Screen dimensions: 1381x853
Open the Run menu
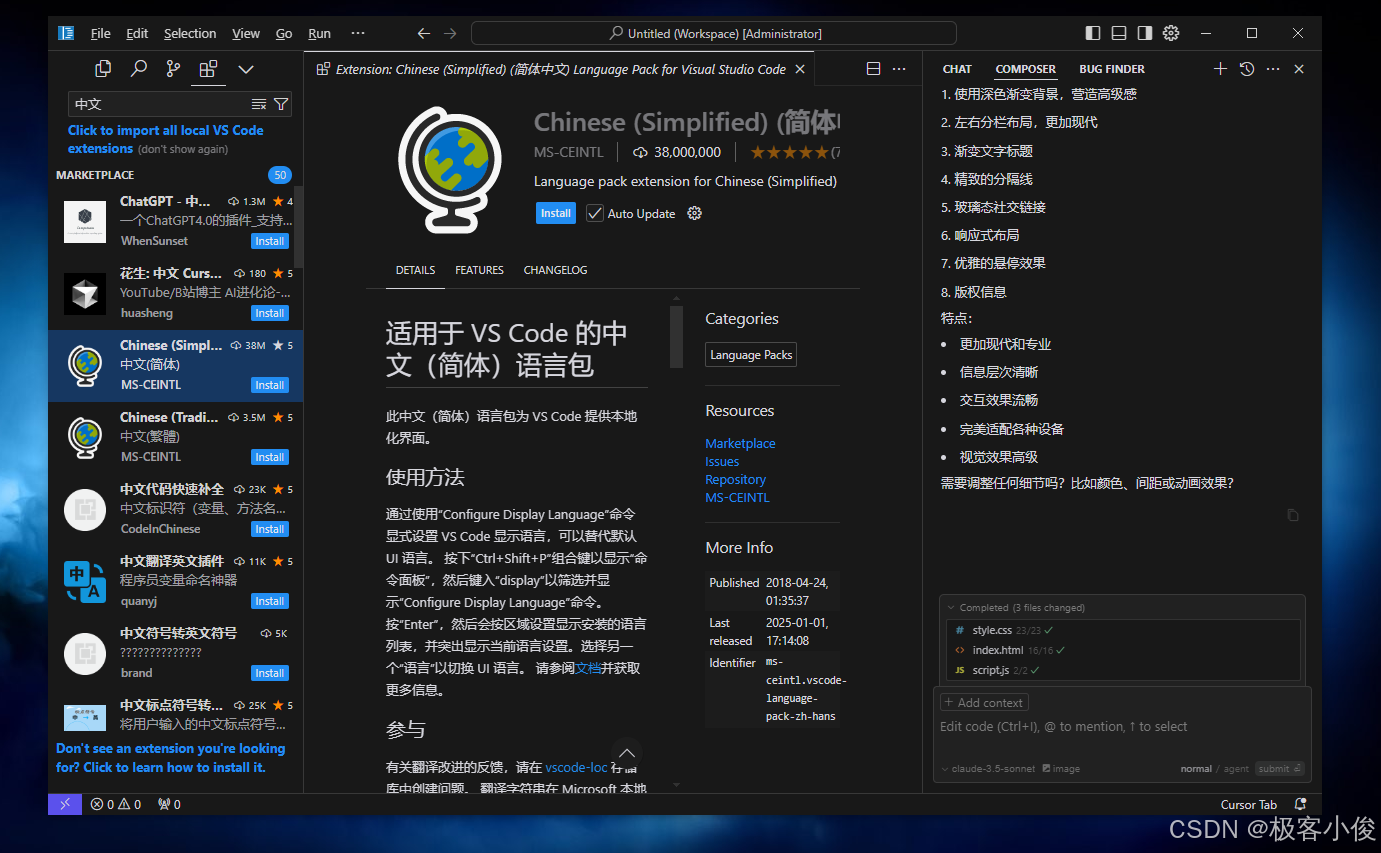320,33
